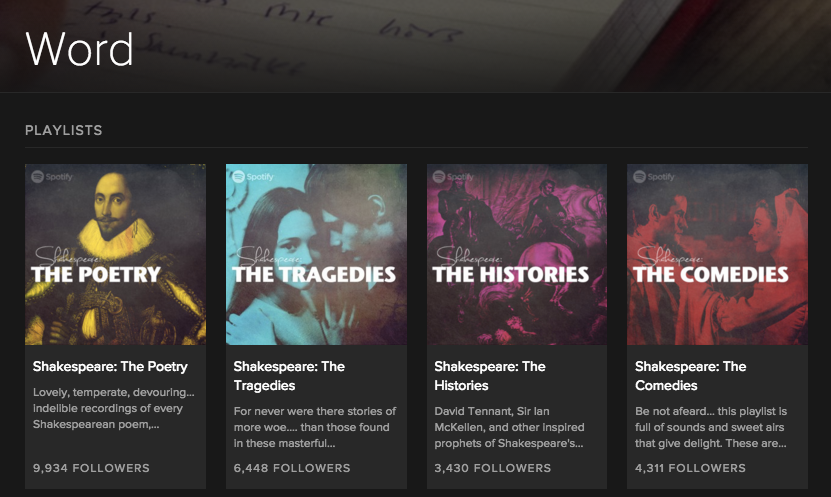Click the "Word" genre heading
The image size is (831, 497).
[79, 47]
